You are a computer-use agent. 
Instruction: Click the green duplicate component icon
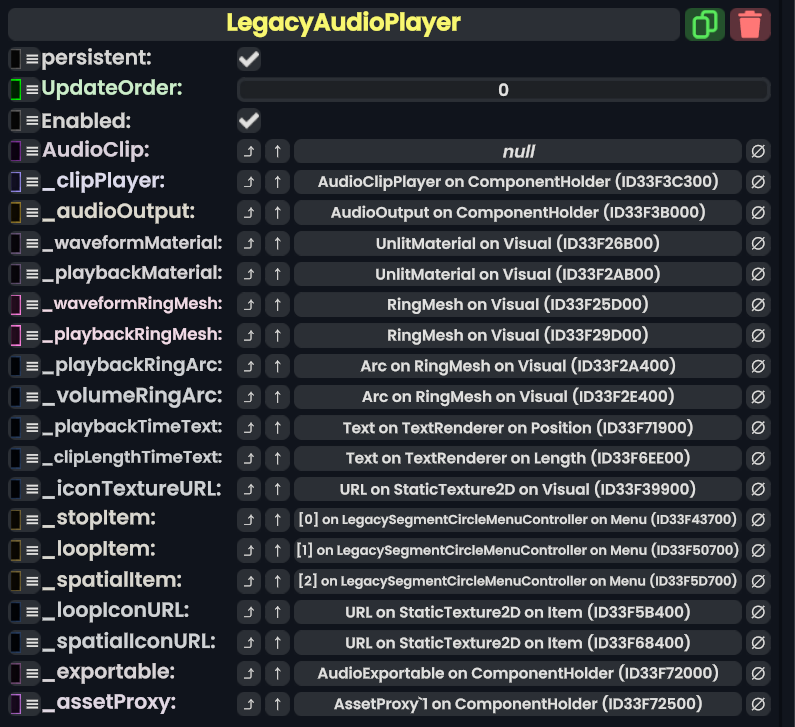pyautogui.click(x=704, y=24)
